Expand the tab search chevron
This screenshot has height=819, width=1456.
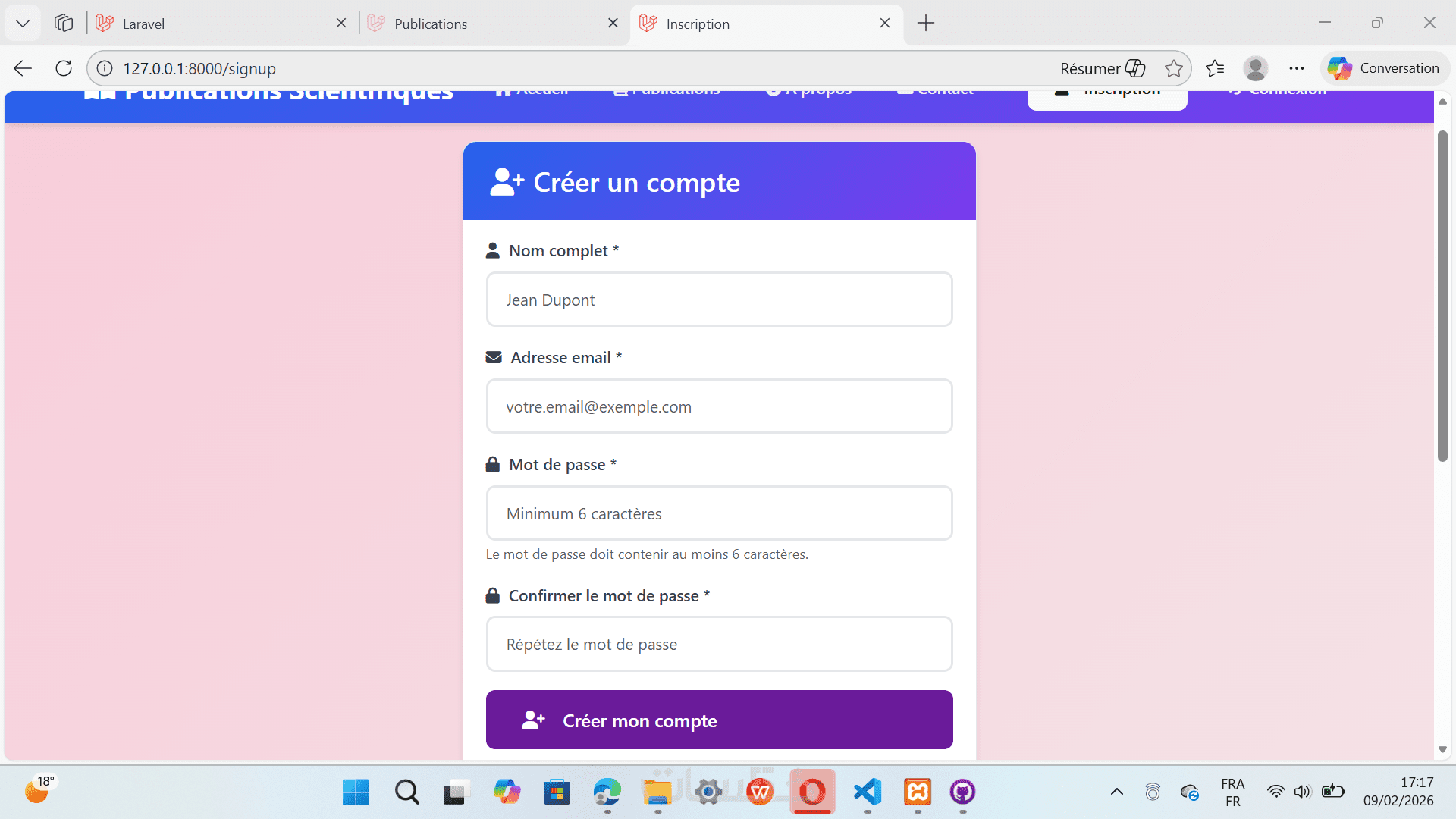pyautogui.click(x=23, y=24)
